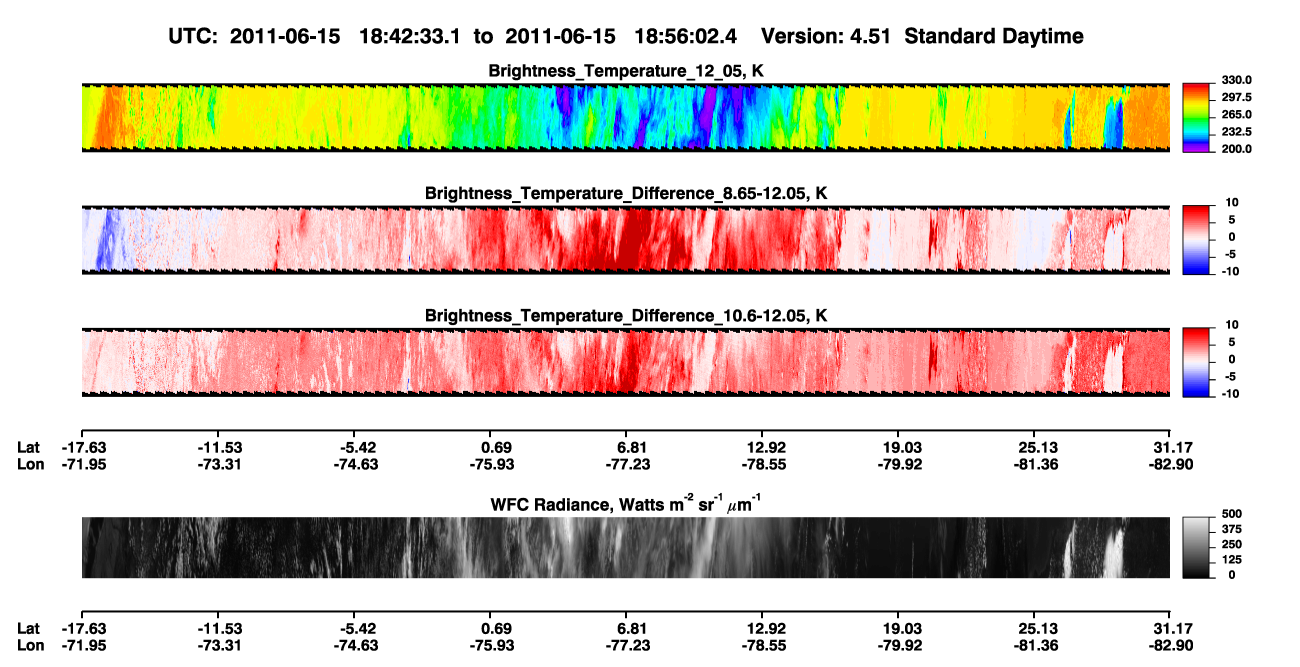
Task: Click the '500' WFC Radiance scale label
Action: [1234, 514]
